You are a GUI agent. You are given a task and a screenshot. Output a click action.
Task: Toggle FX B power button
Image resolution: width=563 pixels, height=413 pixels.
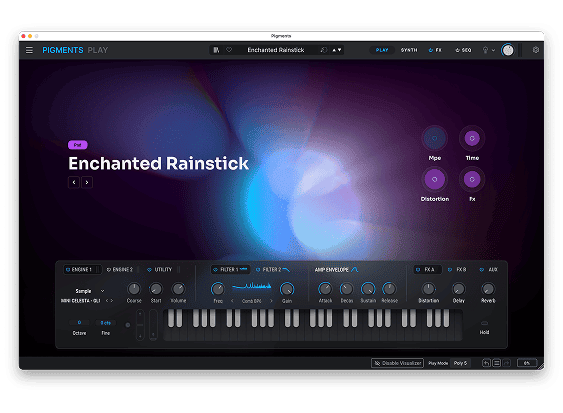click(x=450, y=269)
